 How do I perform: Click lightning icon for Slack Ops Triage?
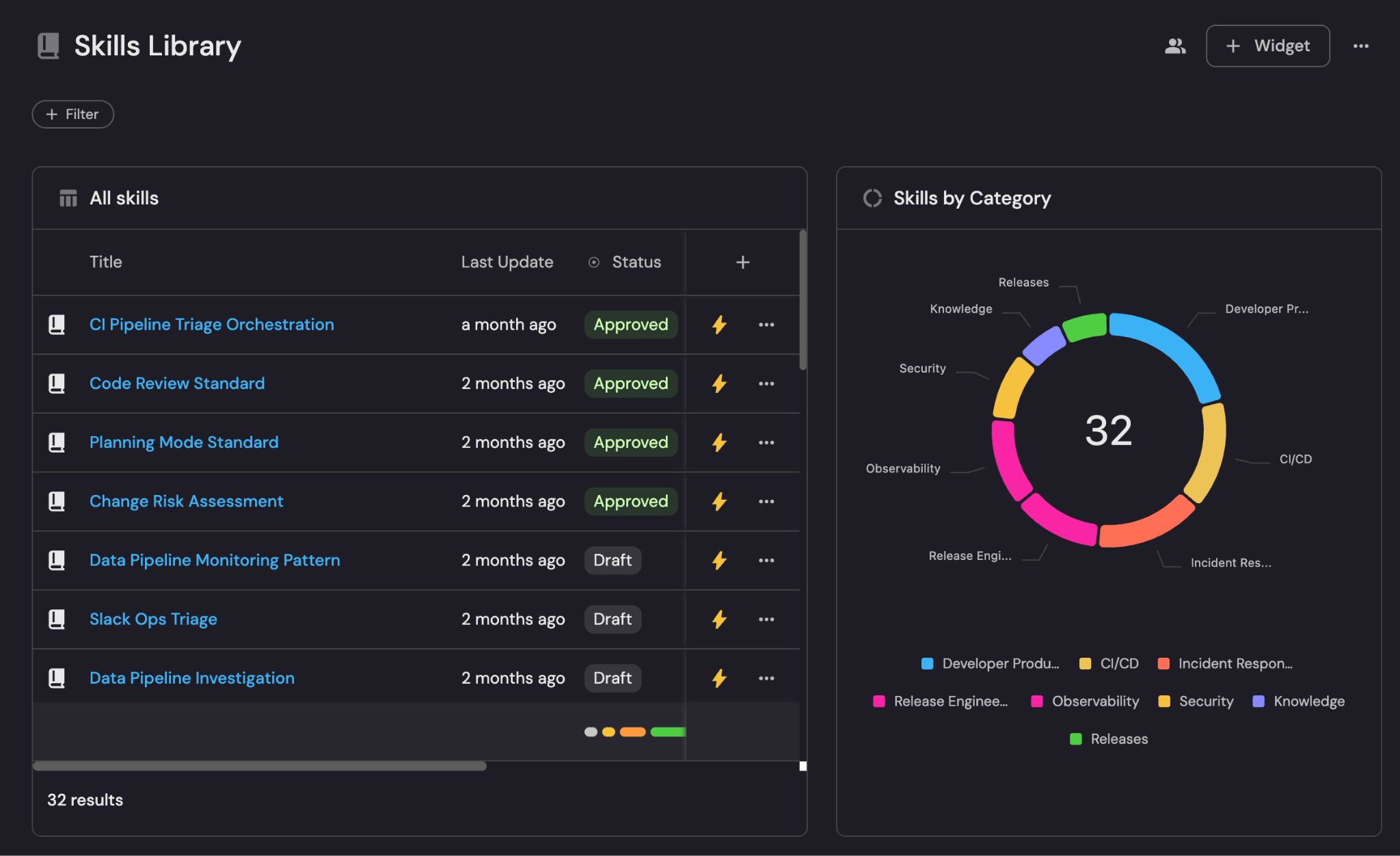pyautogui.click(x=719, y=619)
